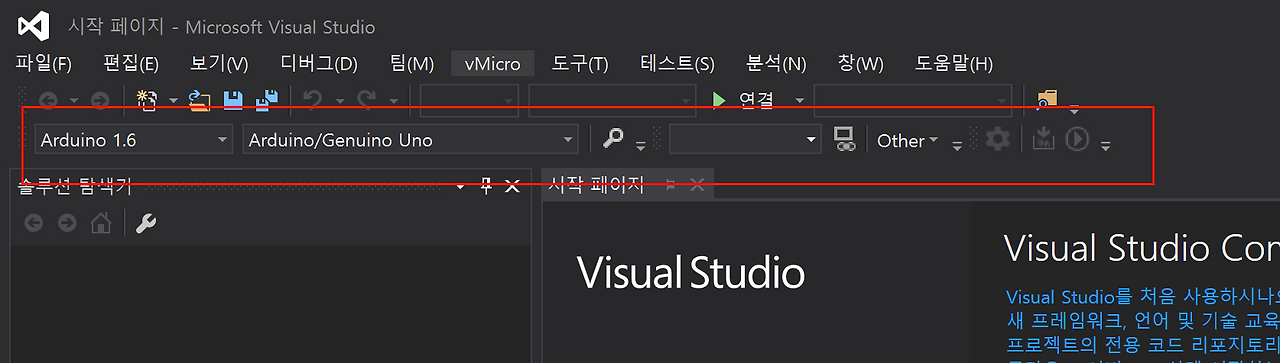Click the magnifier search icon in vMicro toolbar
This screenshot has width=1280, height=363.
tap(613, 139)
